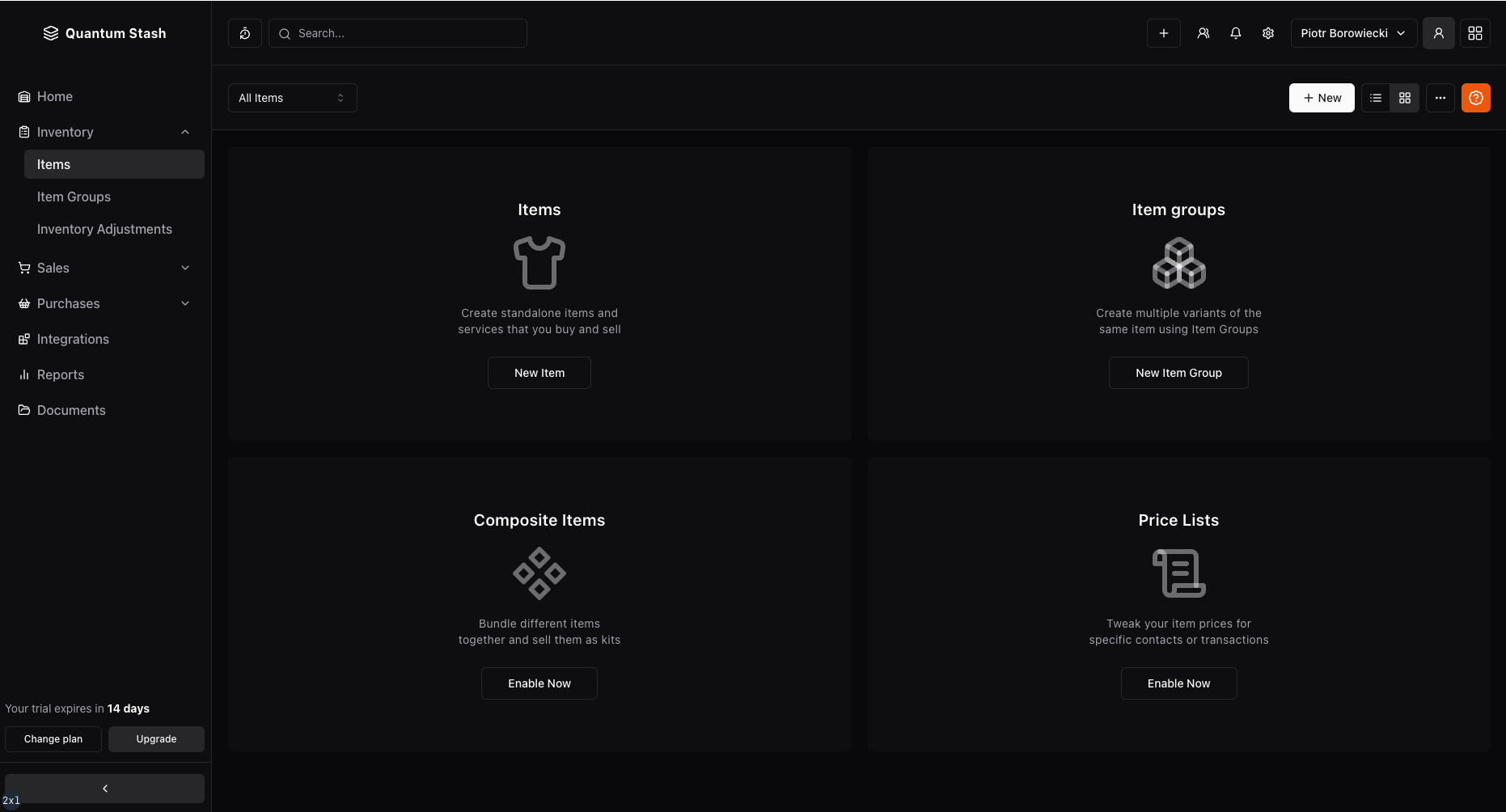This screenshot has height=812, width=1506.
Task: Click the New Item Group button
Action: (x=1178, y=373)
